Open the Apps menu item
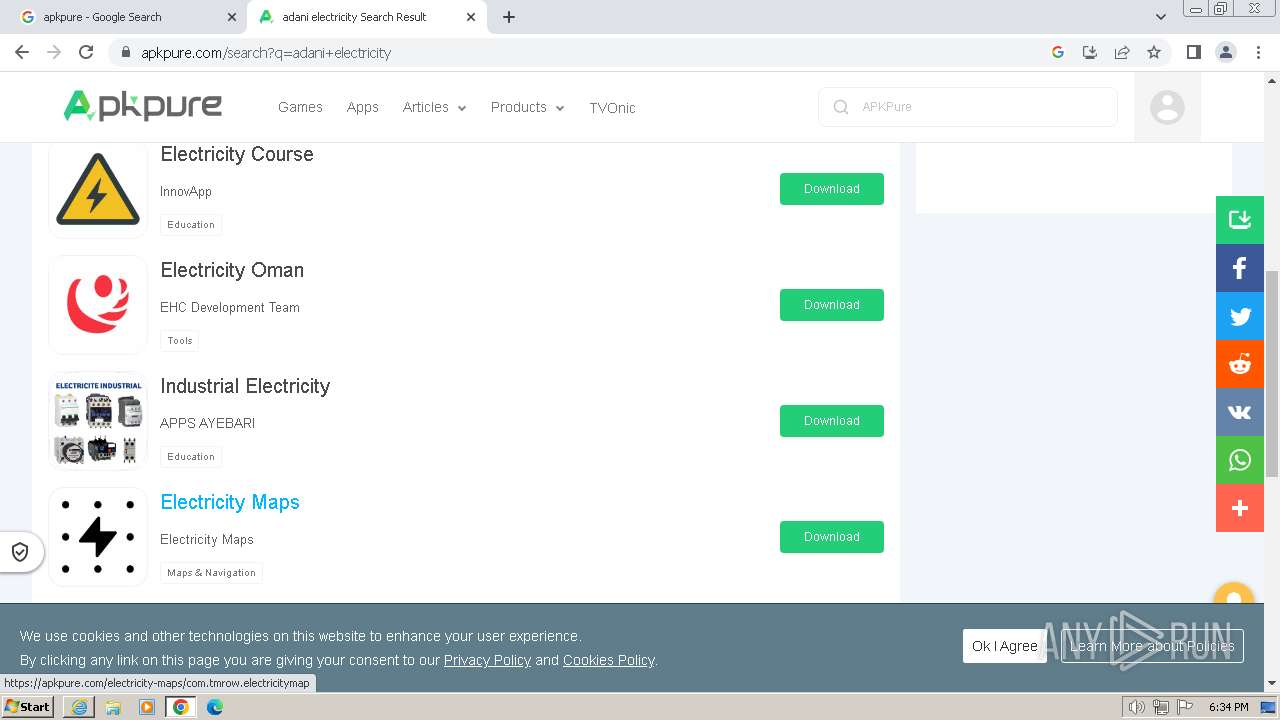Viewport: 1280px width, 720px height. (362, 107)
